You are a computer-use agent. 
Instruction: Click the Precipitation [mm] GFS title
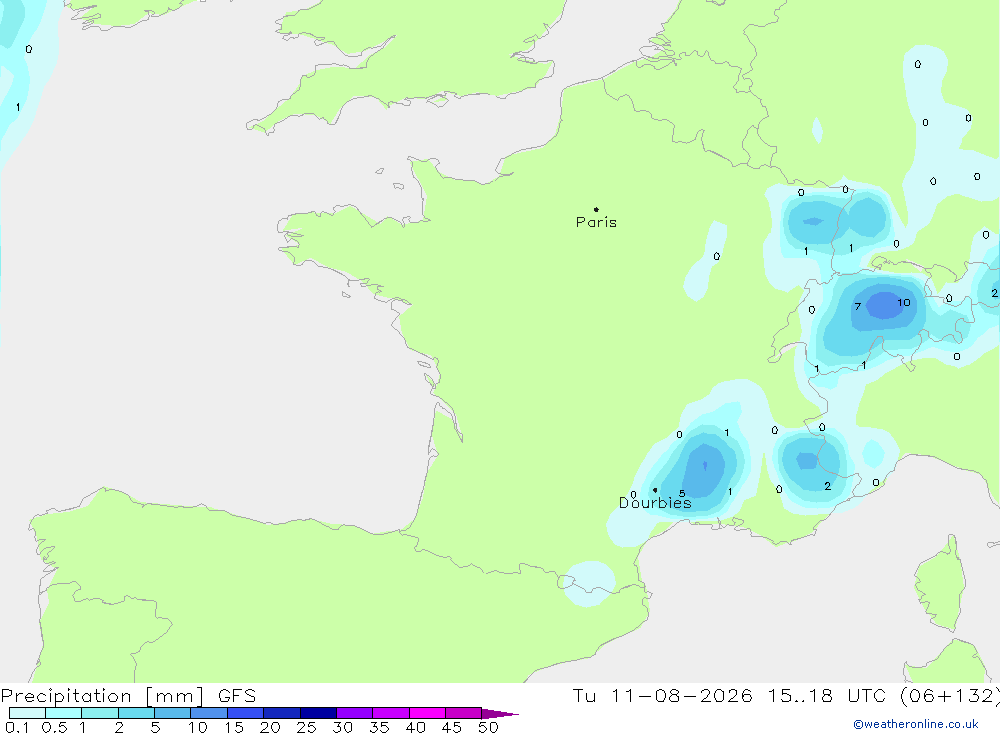128,696
